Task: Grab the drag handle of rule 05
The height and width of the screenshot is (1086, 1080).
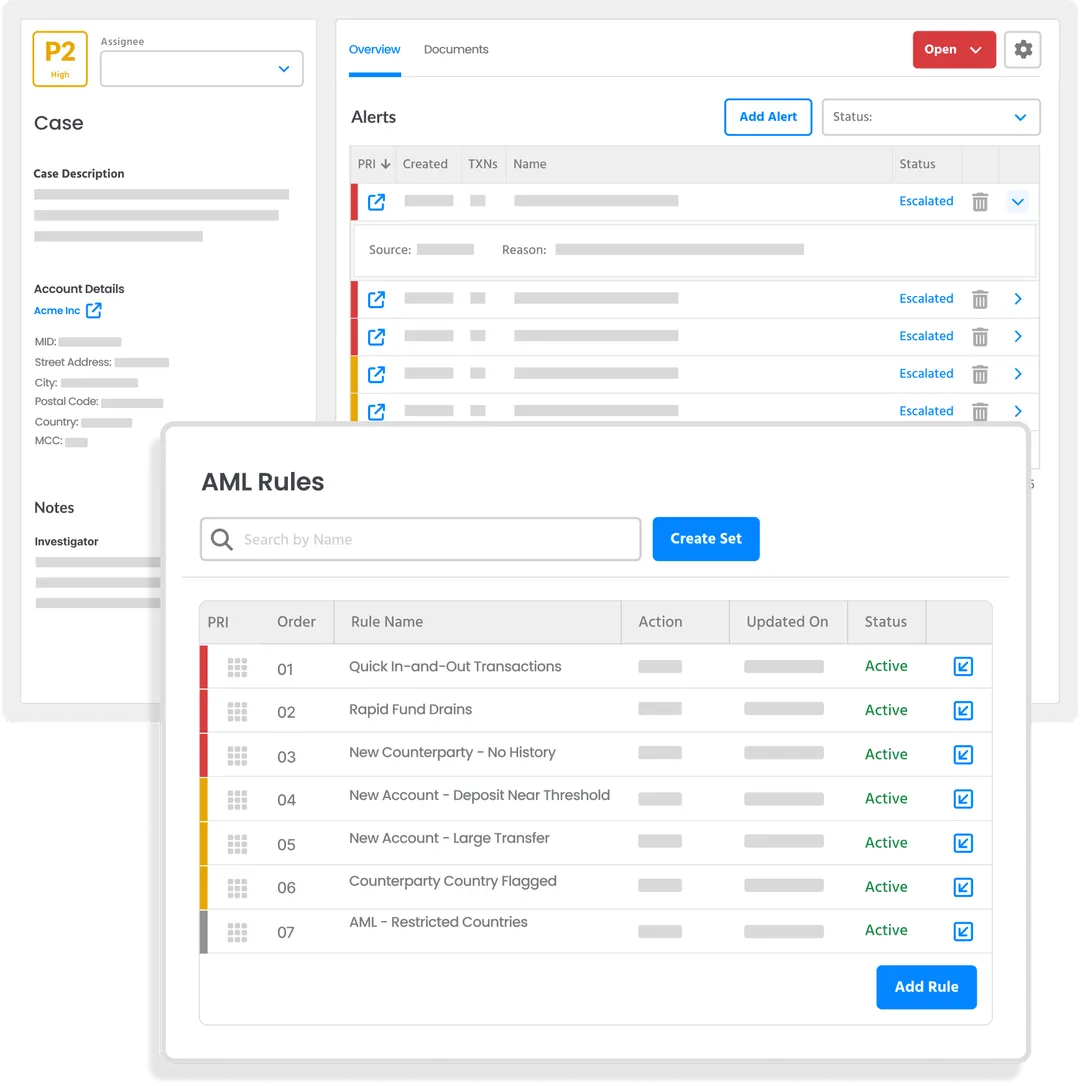Action: [x=237, y=844]
